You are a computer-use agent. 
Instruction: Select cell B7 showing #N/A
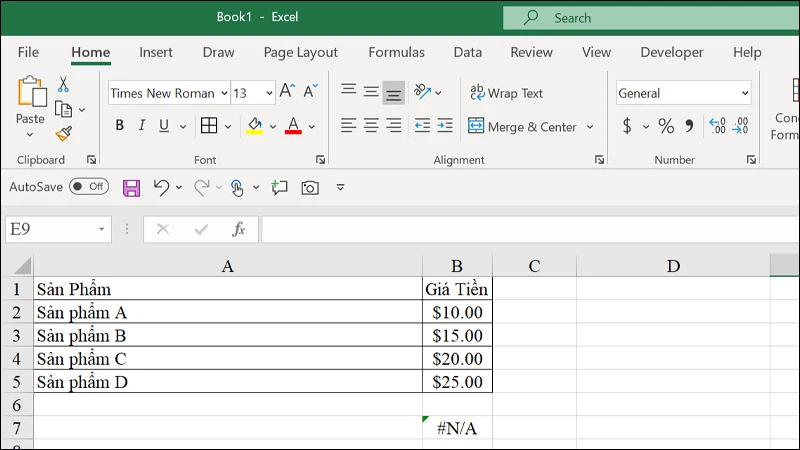pyautogui.click(x=457, y=428)
